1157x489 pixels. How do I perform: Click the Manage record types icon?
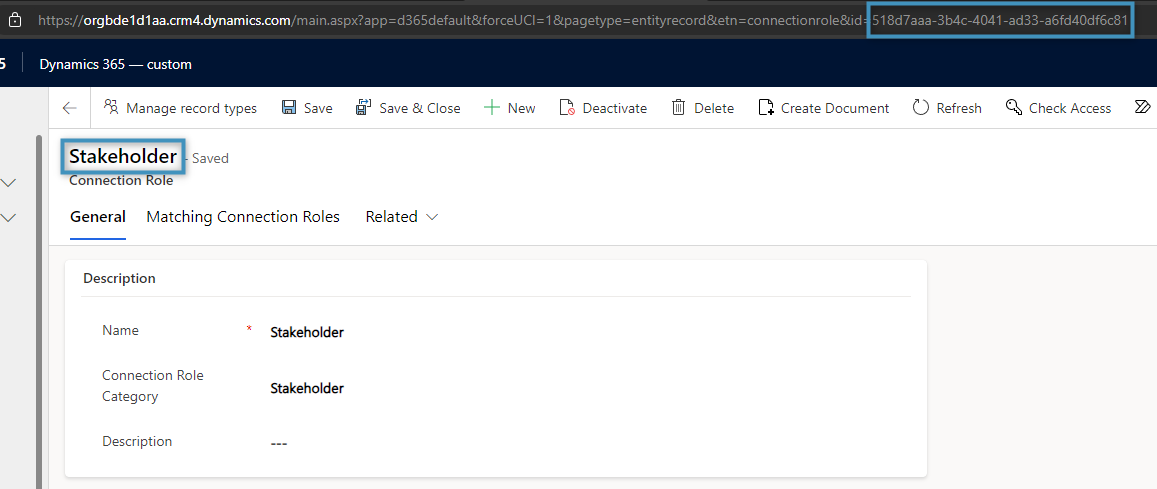111,108
